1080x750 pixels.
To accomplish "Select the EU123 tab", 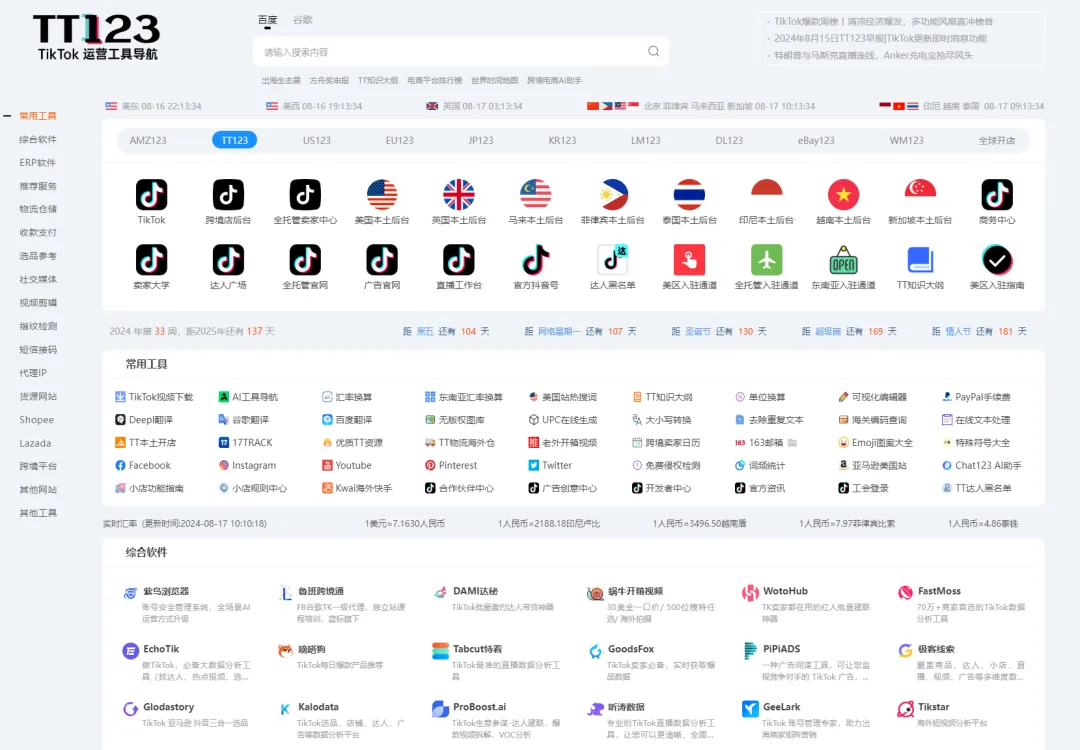I will [x=399, y=140].
